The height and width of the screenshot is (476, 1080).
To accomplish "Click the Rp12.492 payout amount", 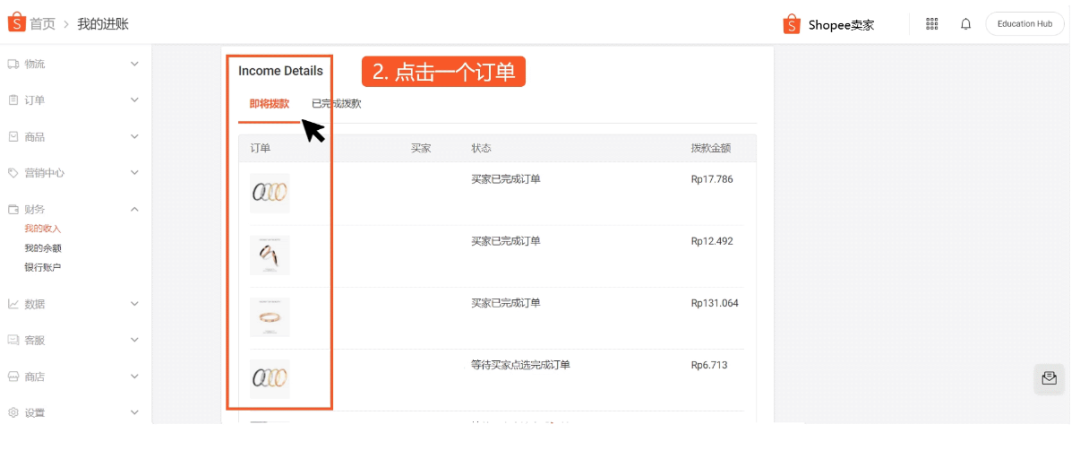I will point(712,242).
